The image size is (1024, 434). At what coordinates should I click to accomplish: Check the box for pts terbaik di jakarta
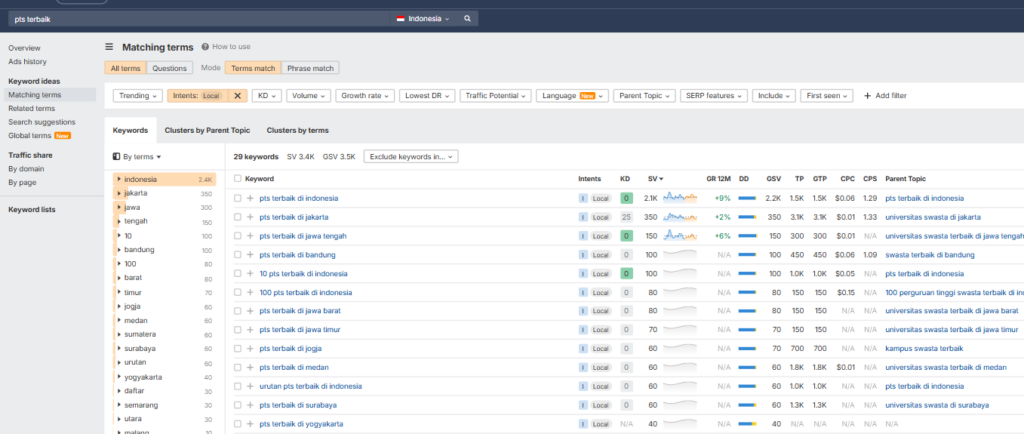(x=238, y=217)
